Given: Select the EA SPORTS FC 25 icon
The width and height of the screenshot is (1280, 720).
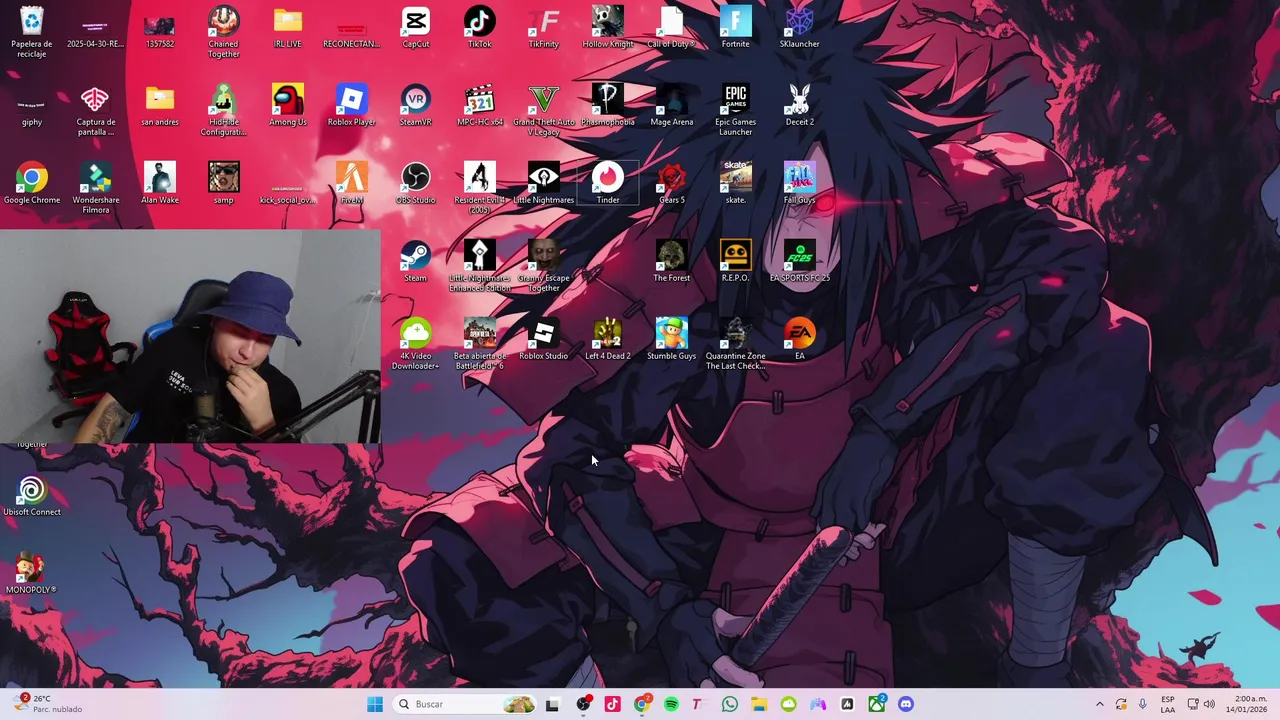Looking at the screenshot, I should [x=799, y=262].
